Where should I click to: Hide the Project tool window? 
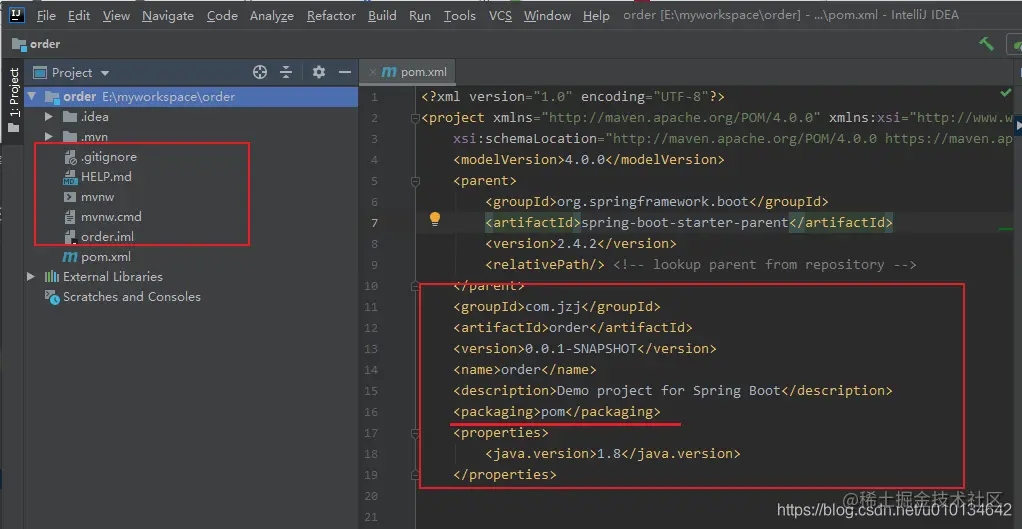[x=345, y=72]
